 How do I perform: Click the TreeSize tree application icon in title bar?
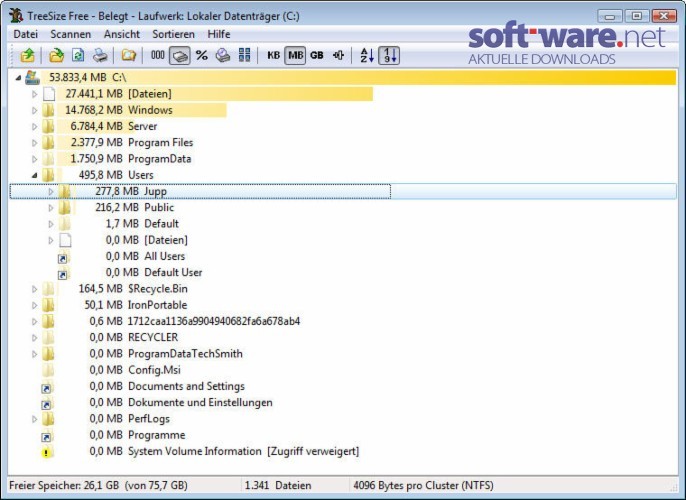pos(16,16)
